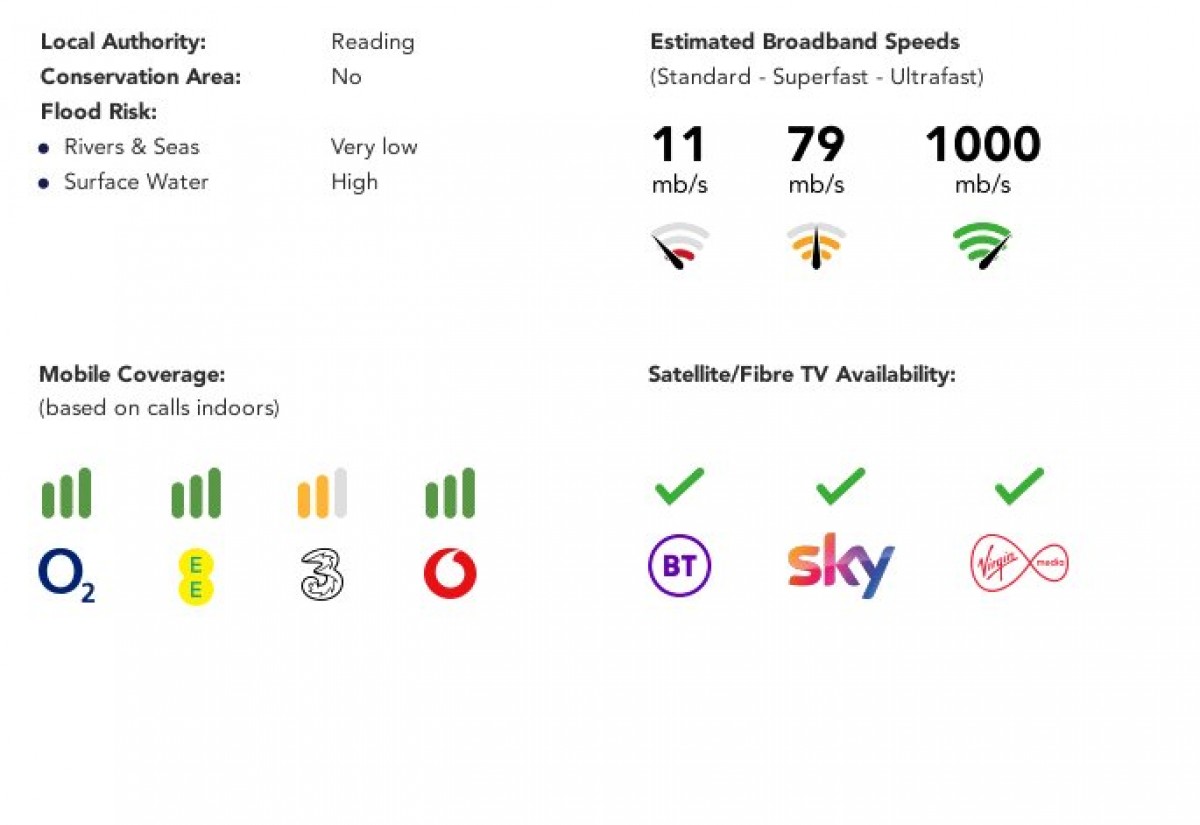Click the yellow EE network logo
Screen dimensions: 1200x825
(196, 577)
